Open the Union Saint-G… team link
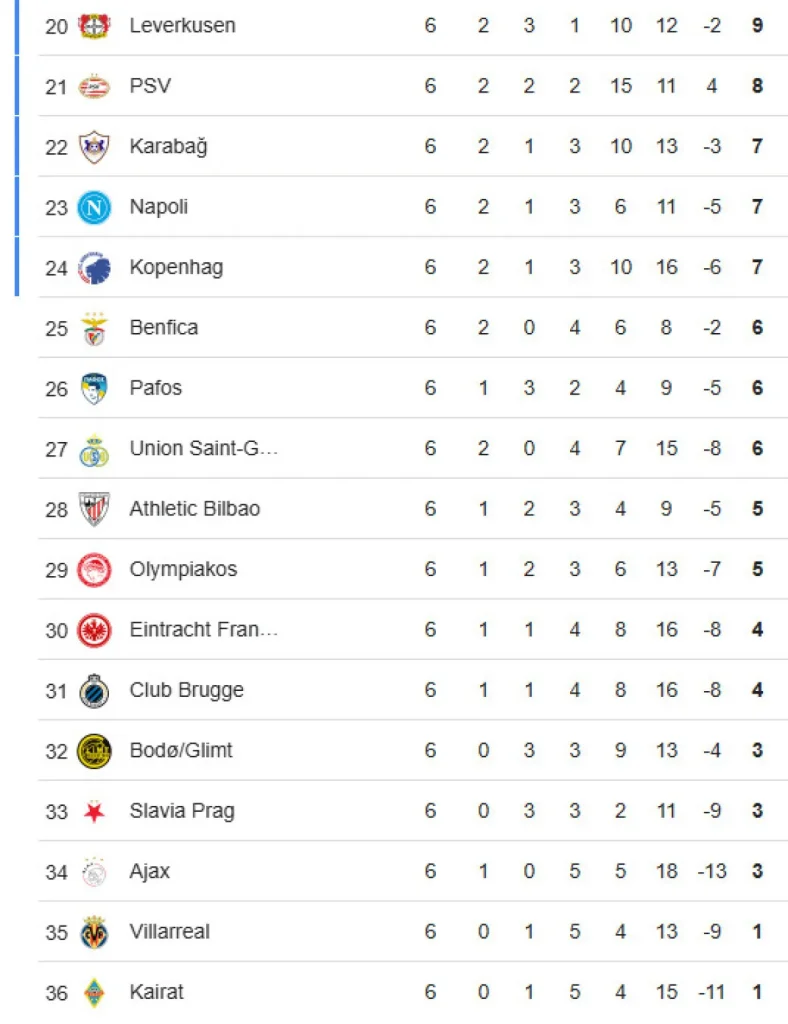 (x=203, y=449)
